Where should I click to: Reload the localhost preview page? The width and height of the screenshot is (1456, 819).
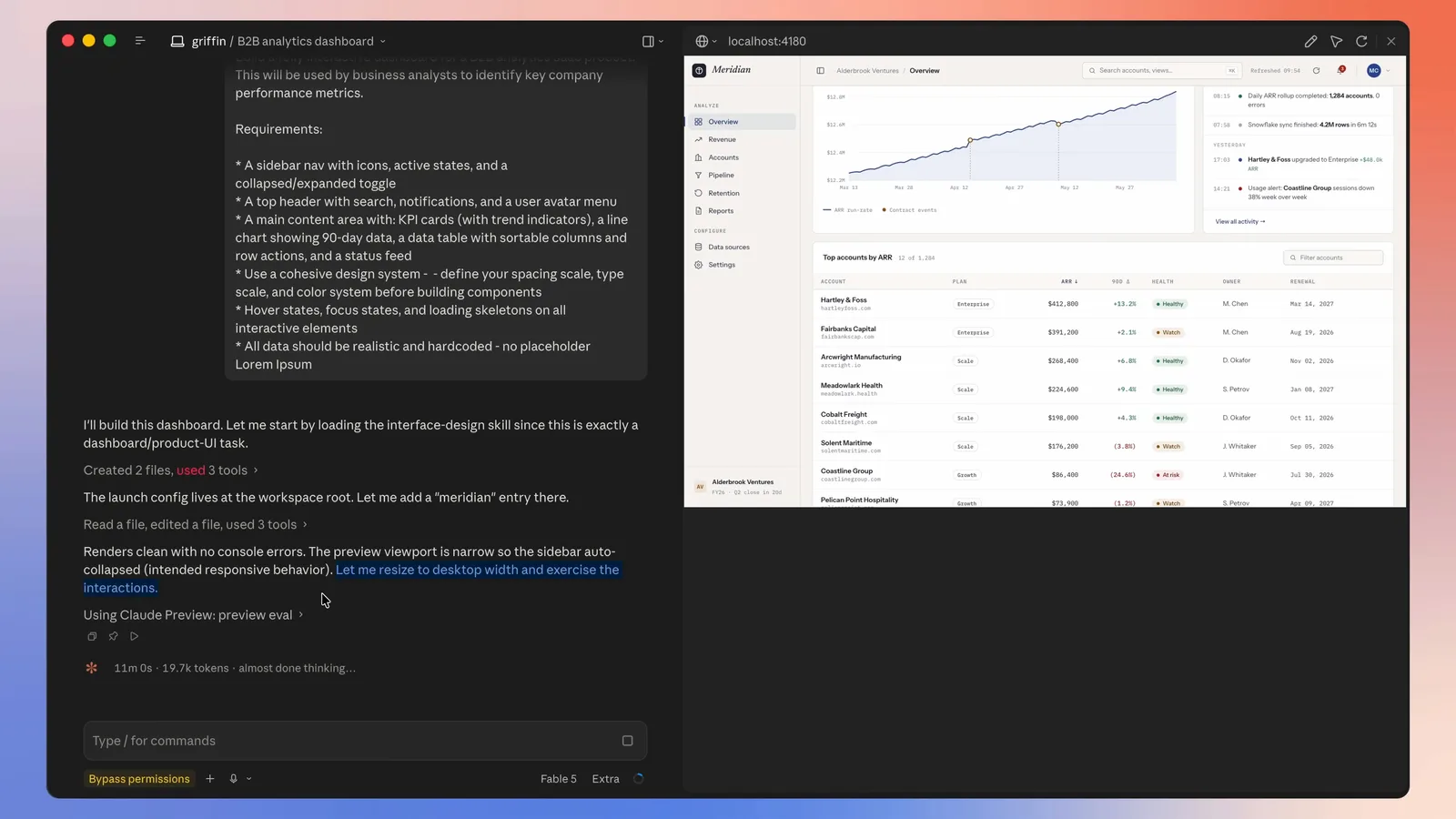point(1361,41)
